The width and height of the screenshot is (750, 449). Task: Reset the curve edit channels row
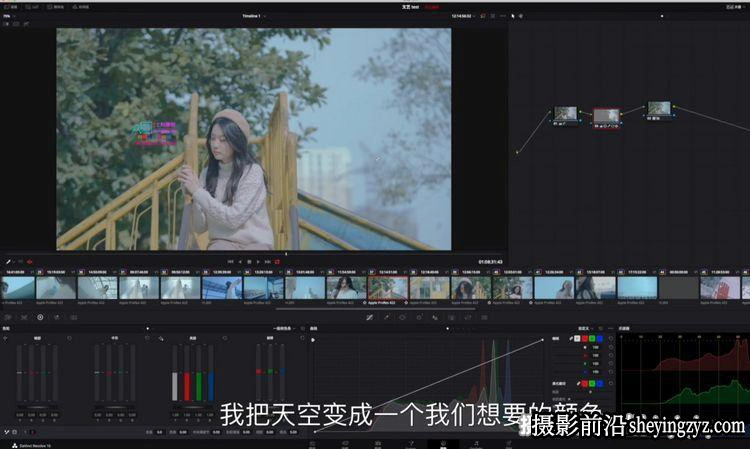[611, 339]
